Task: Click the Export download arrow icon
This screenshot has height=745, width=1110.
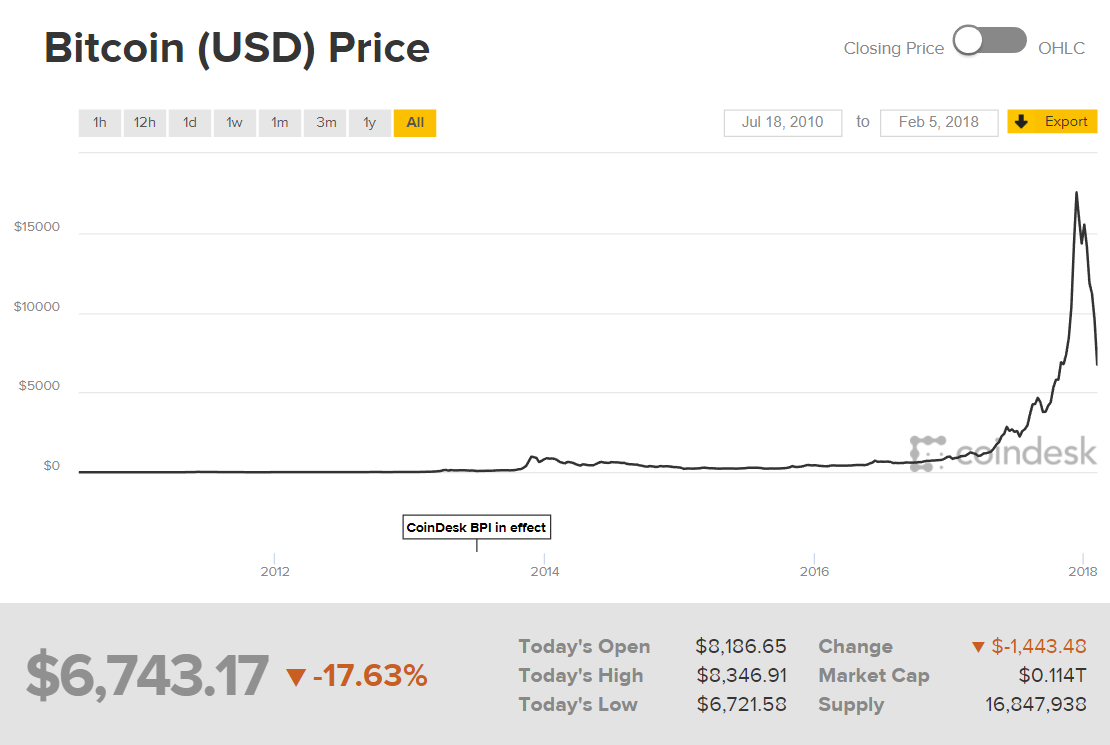Action: (x=1021, y=122)
